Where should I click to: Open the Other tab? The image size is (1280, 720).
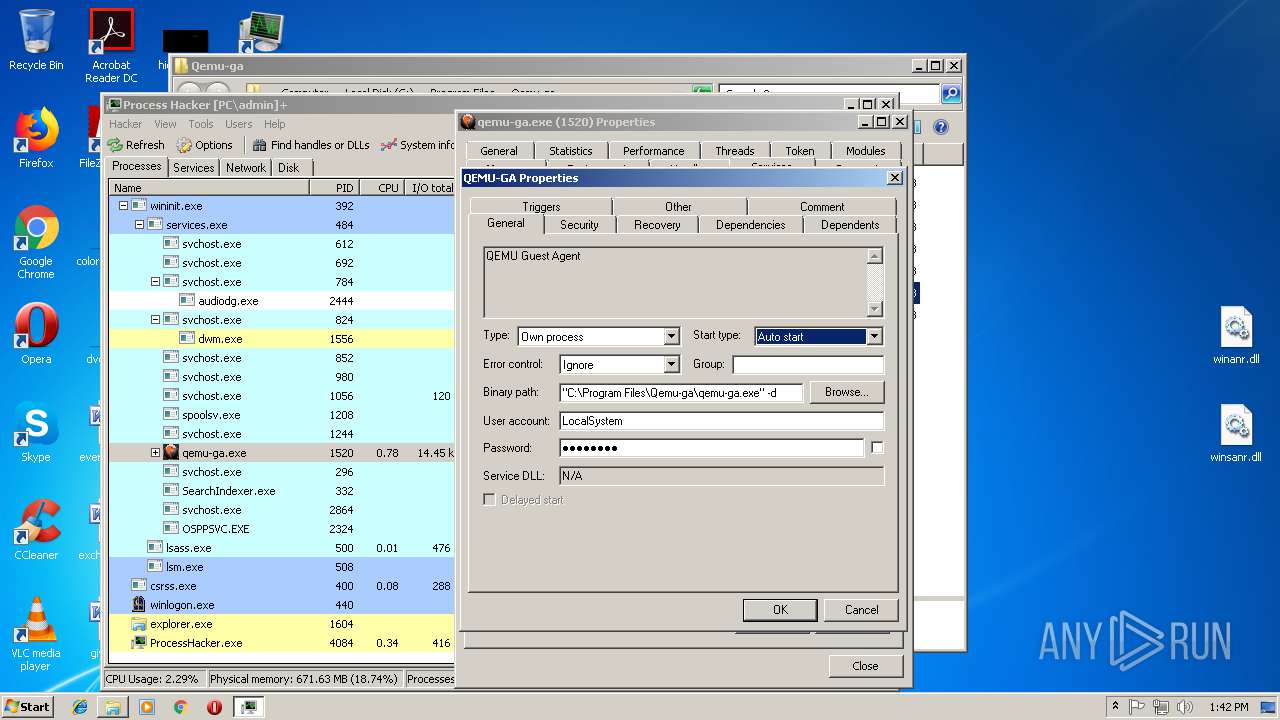click(678, 206)
